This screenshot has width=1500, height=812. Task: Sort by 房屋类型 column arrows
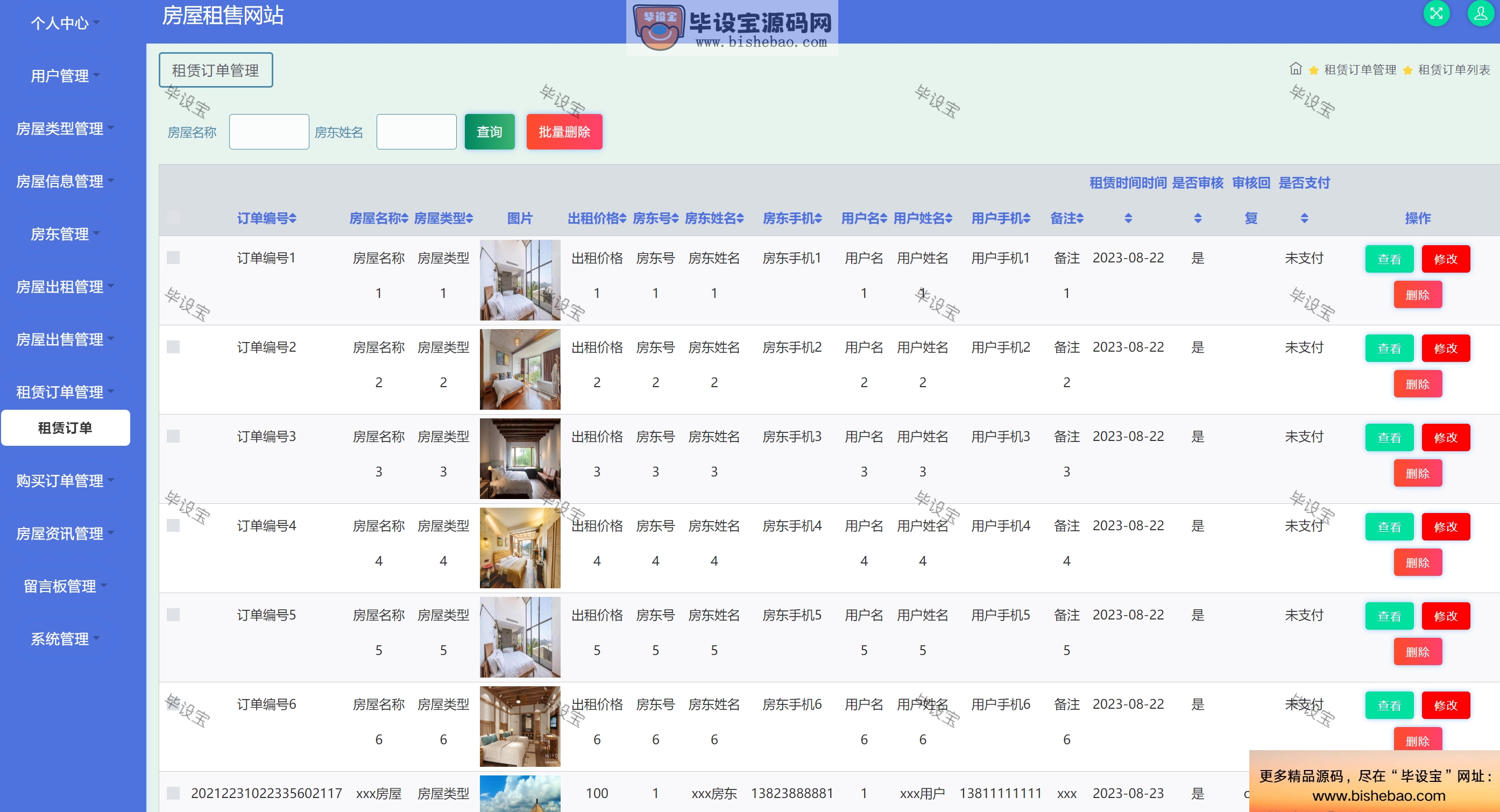tap(469, 218)
